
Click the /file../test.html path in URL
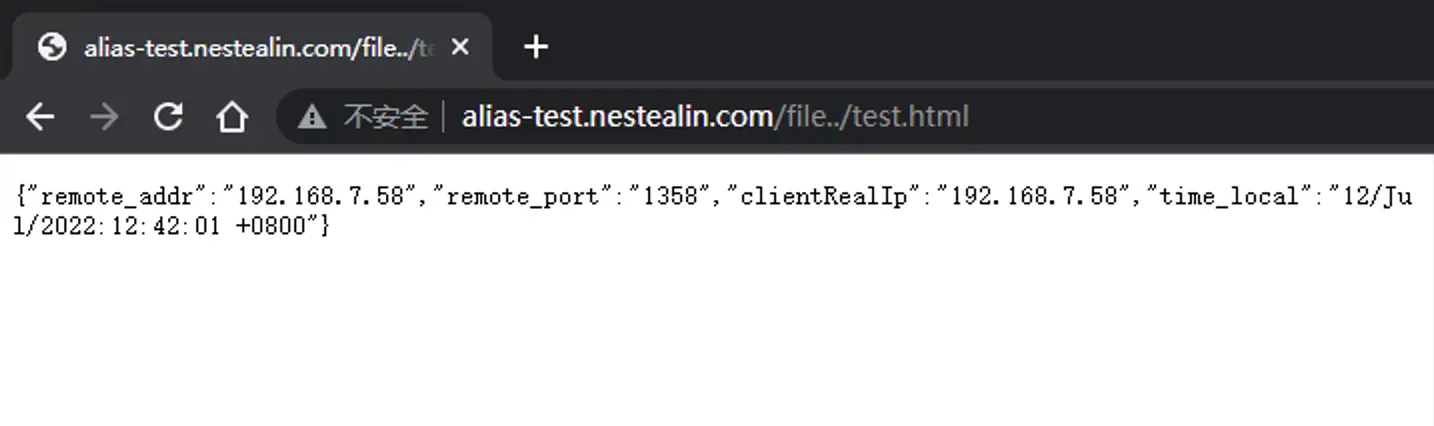(871, 117)
